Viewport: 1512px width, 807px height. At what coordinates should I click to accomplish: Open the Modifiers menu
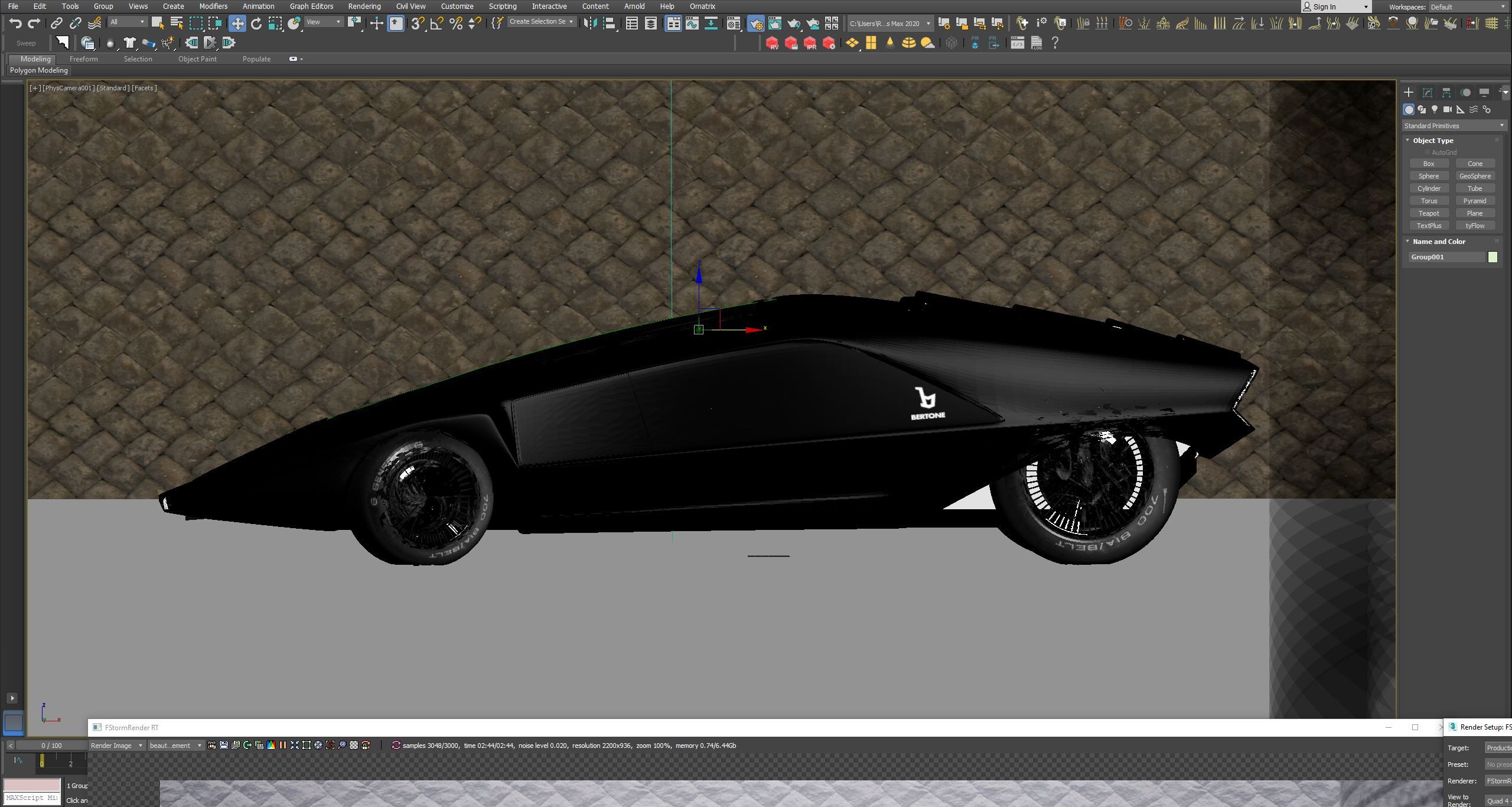click(213, 6)
